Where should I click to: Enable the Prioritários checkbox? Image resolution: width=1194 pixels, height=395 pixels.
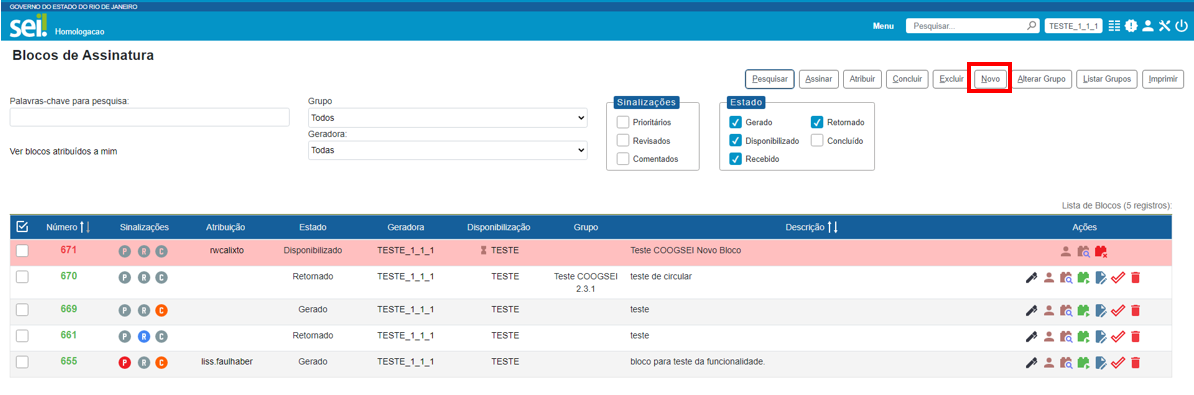pyautogui.click(x=623, y=122)
